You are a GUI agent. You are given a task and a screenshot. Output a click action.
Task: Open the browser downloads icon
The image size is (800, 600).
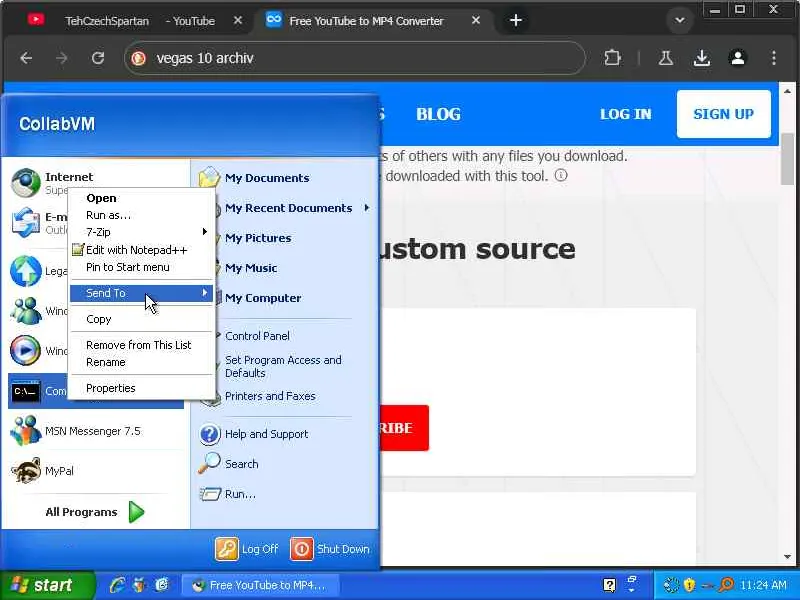pos(702,58)
